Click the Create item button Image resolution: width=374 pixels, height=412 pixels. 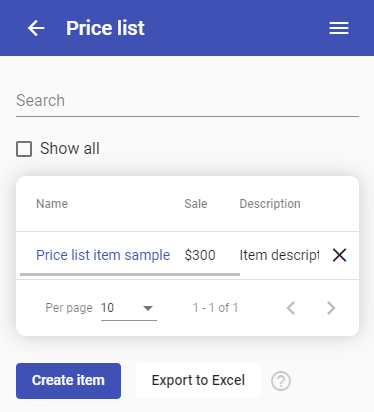click(68, 381)
